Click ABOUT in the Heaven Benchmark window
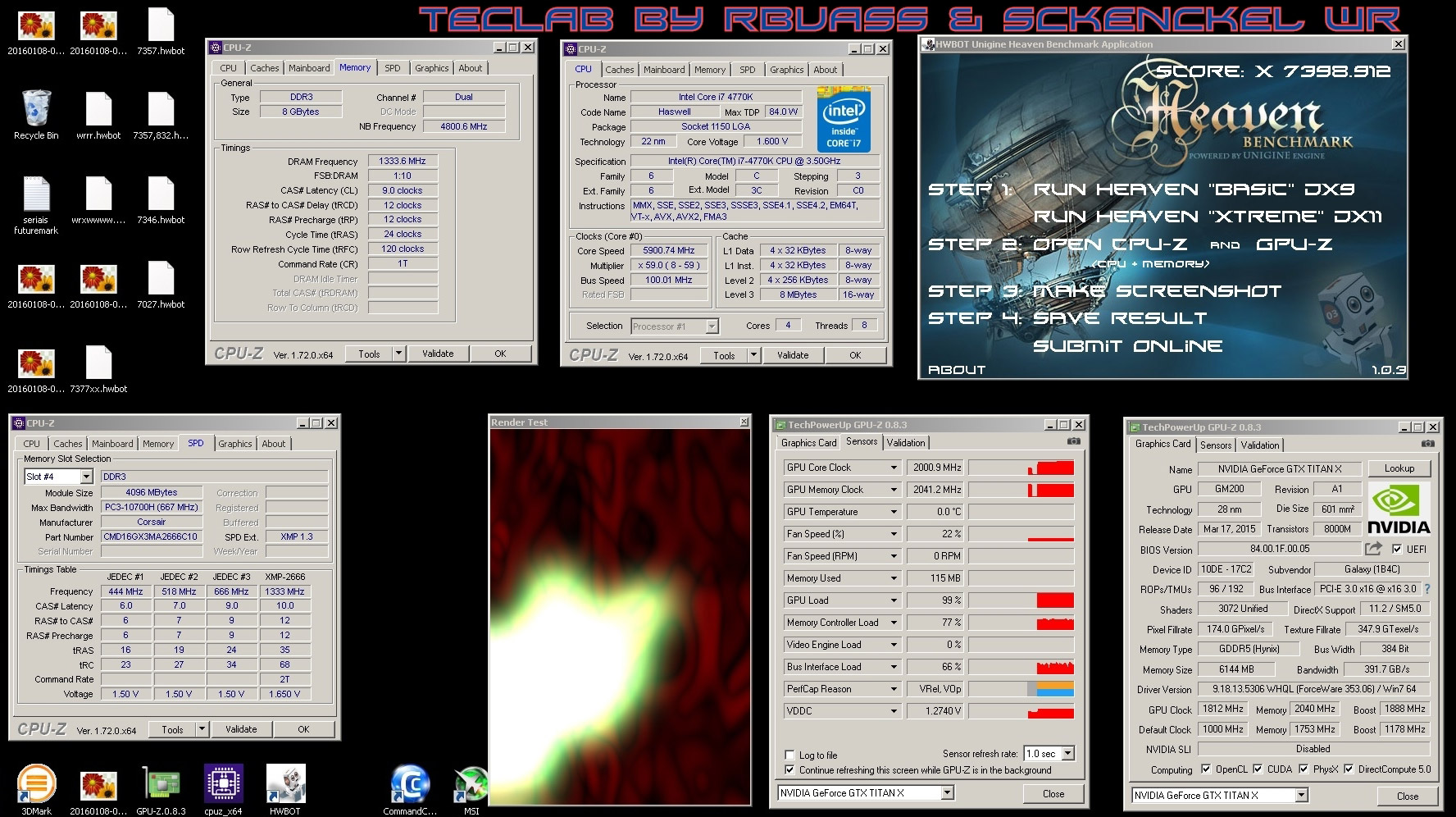 [x=956, y=370]
